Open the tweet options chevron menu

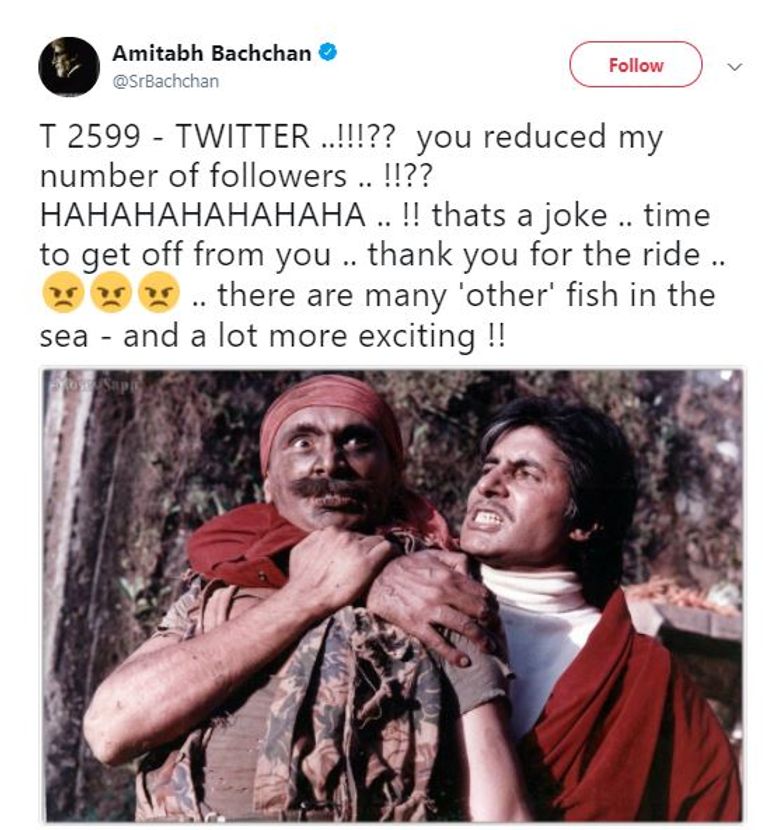tap(735, 66)
